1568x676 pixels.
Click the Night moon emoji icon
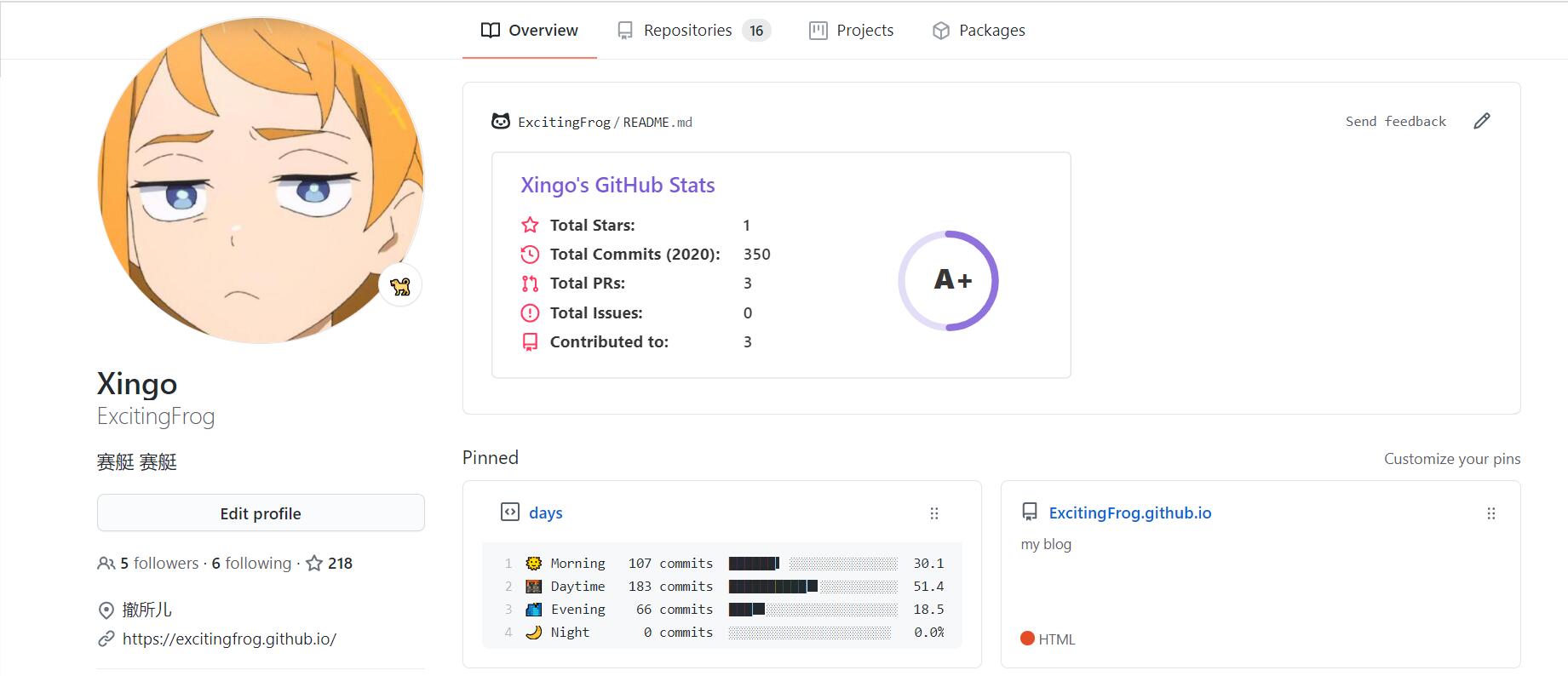tap(533, 632)
